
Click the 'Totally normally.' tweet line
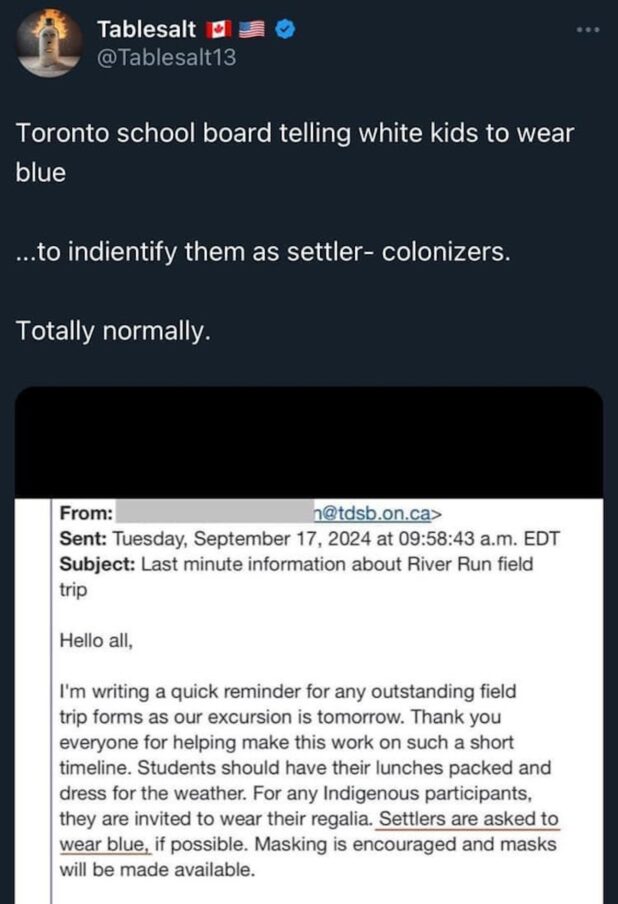(x=113, y=331)
